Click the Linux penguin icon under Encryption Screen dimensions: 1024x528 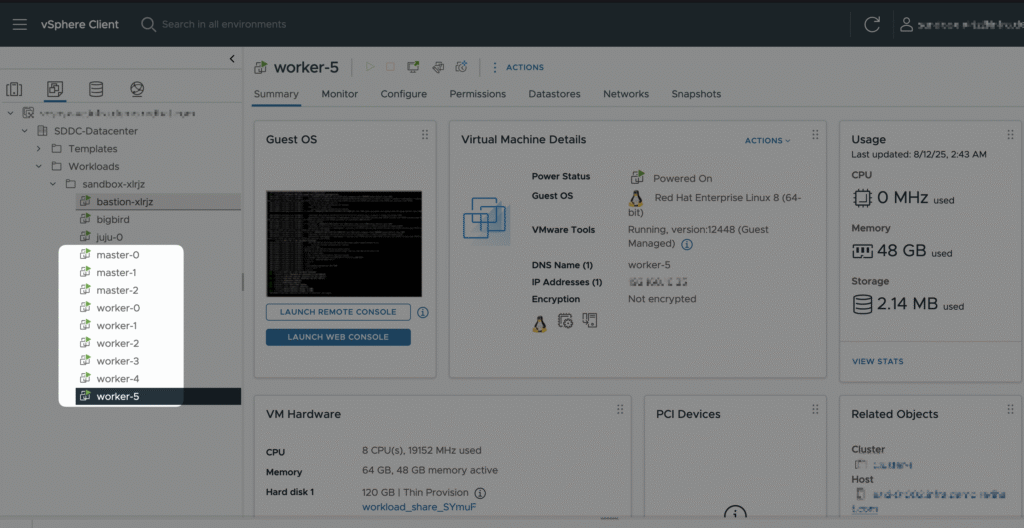click(539, 323)
